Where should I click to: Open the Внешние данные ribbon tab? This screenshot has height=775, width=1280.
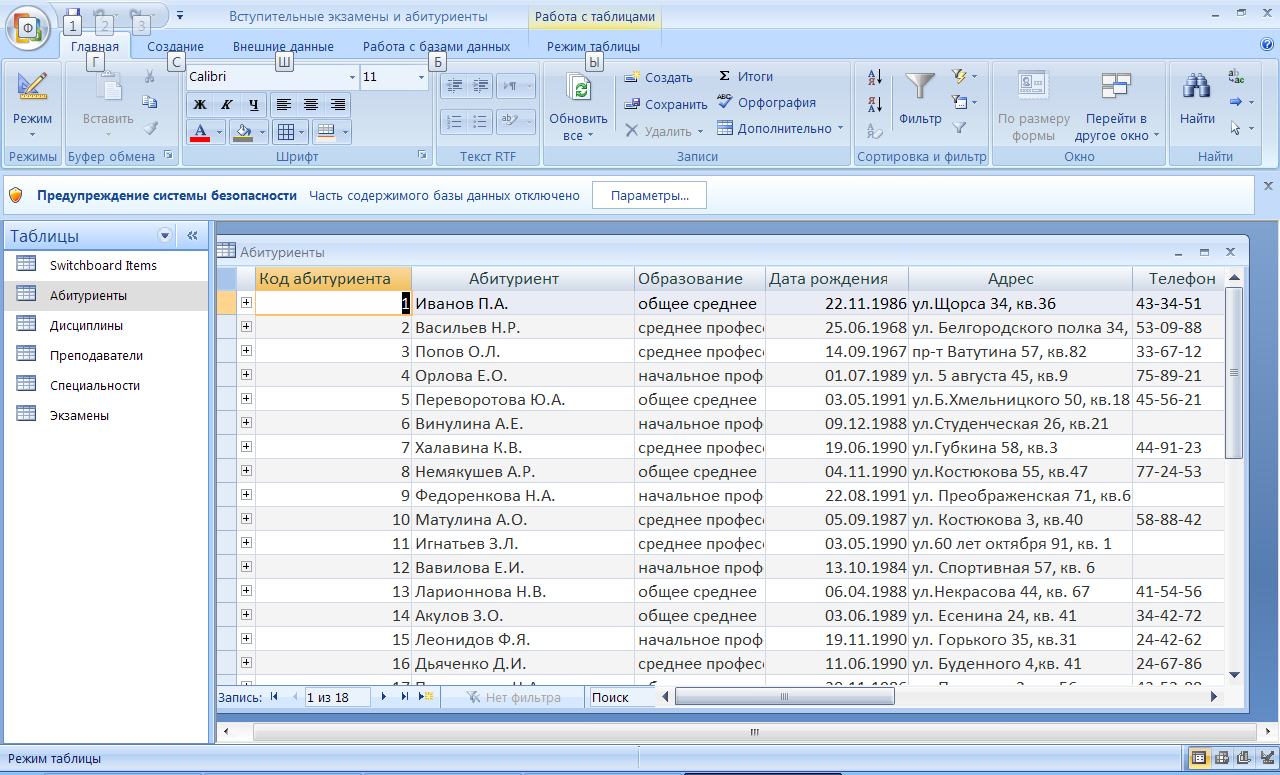[283, 47]
